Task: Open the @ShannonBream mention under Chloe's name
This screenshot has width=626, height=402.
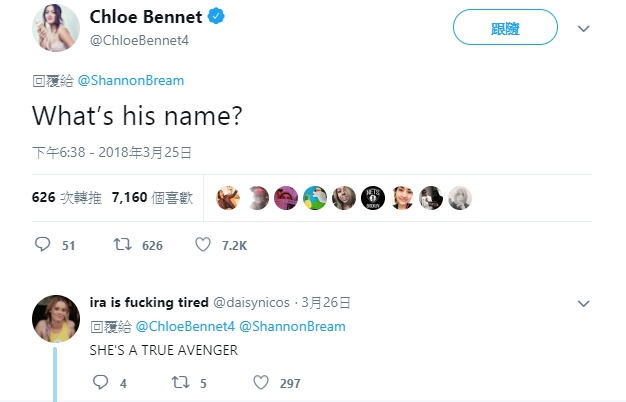Action: [x=130, y=80]
